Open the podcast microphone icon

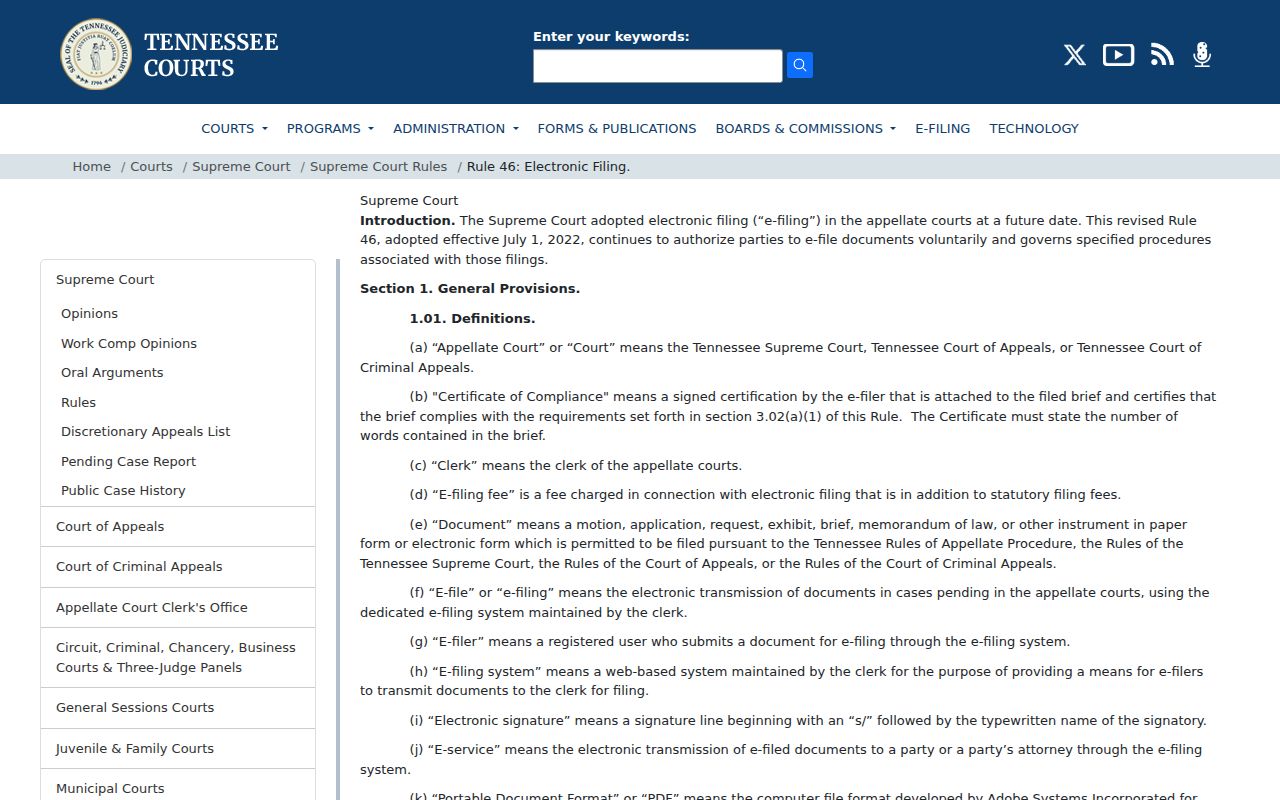[x=1202, y=55]
